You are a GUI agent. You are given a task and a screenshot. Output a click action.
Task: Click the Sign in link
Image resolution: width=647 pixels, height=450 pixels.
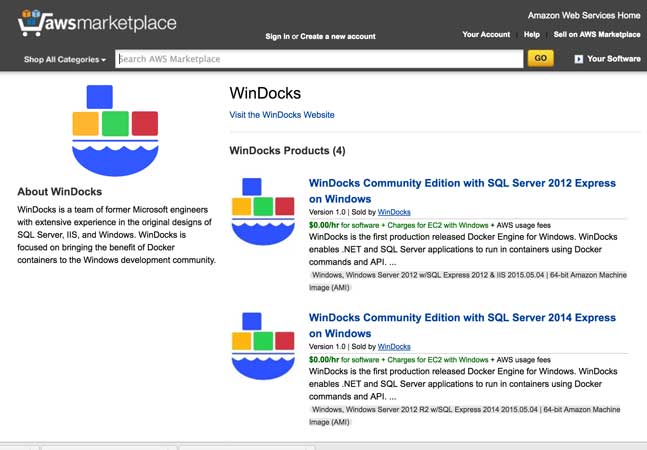coord(277,36)
